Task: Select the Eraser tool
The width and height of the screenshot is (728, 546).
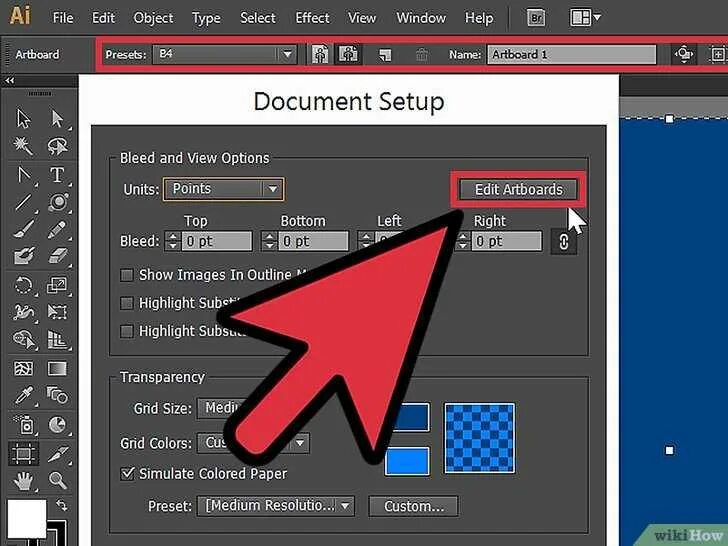Action: (x=57, y=256)
